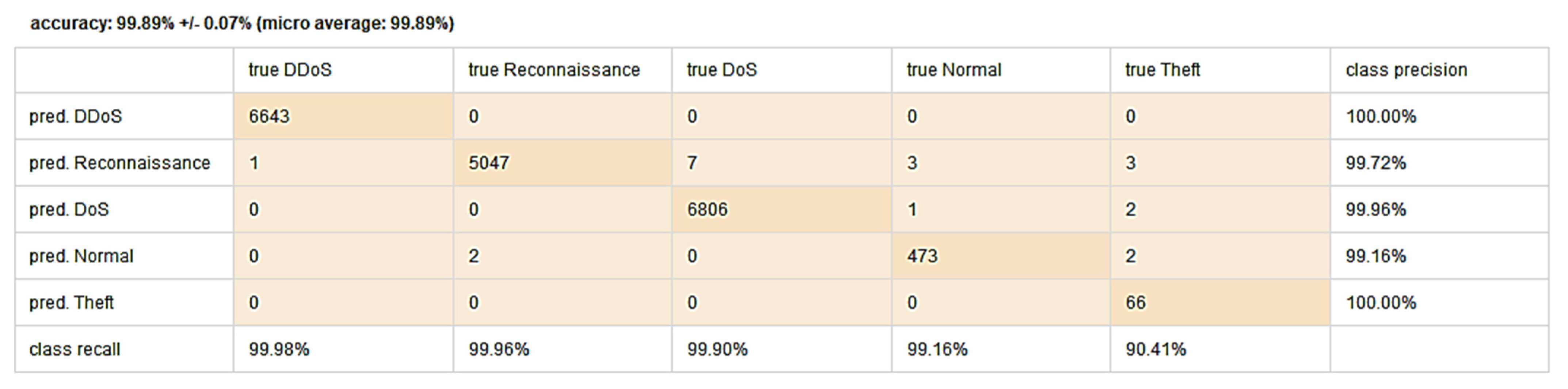Click the accuracy summary text above table

[242, 24]
